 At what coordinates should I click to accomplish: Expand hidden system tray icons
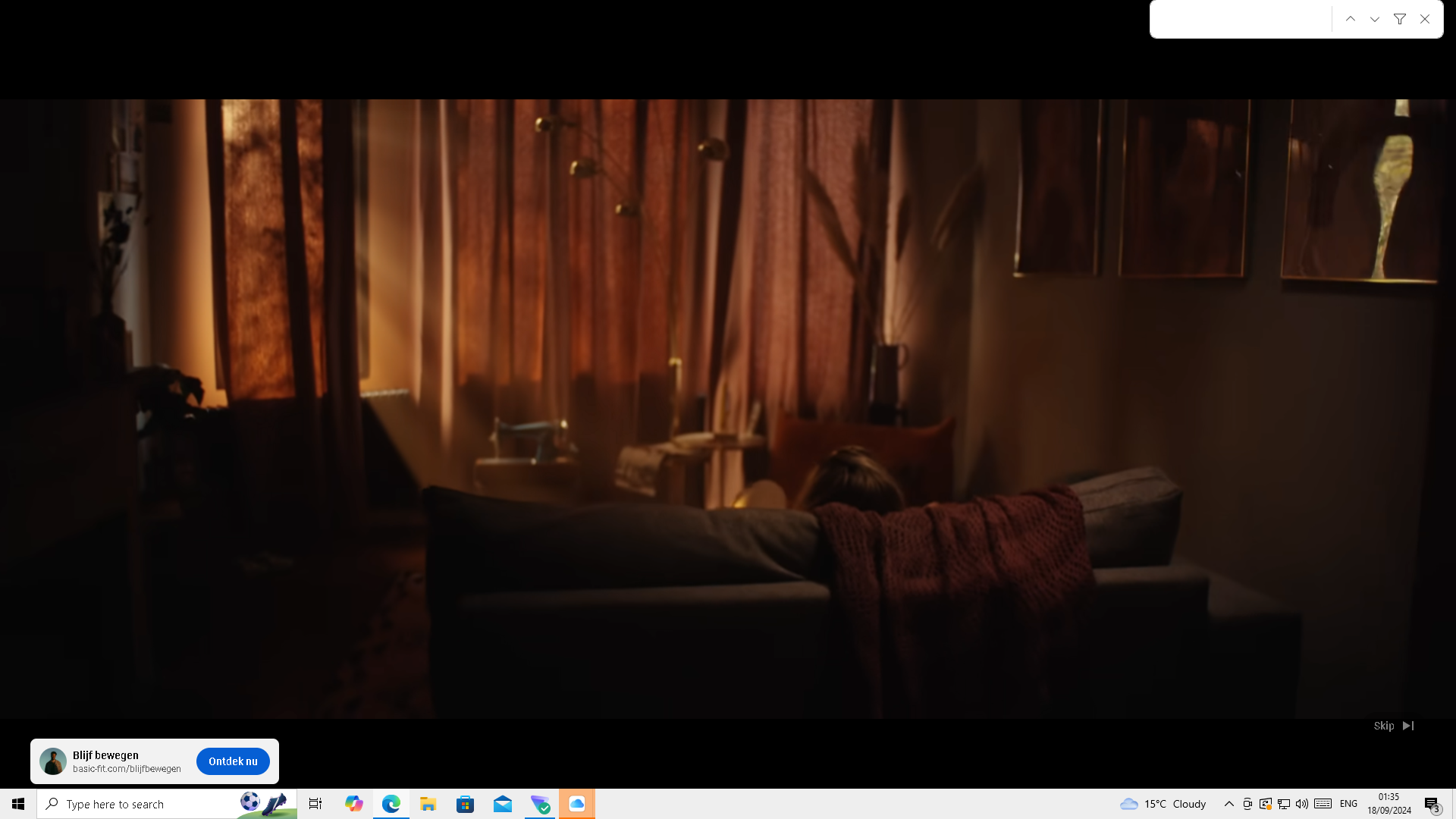pyautogui.click(x=1228, y=804)
